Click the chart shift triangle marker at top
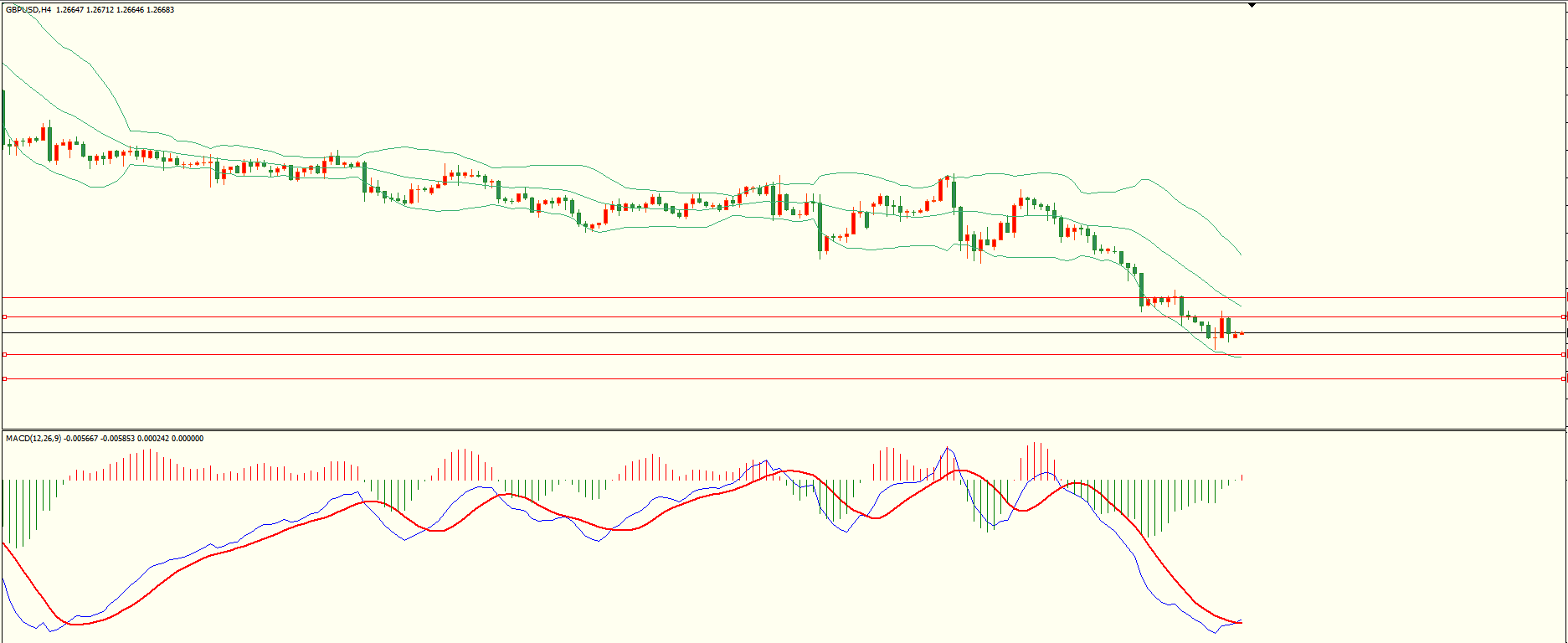 point(1252,5)
